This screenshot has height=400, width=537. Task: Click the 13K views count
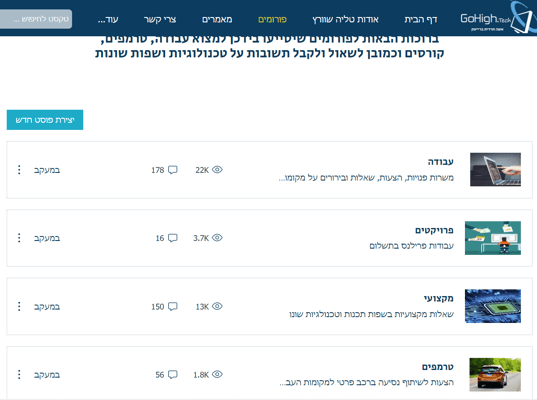click(x=202, y=307)
